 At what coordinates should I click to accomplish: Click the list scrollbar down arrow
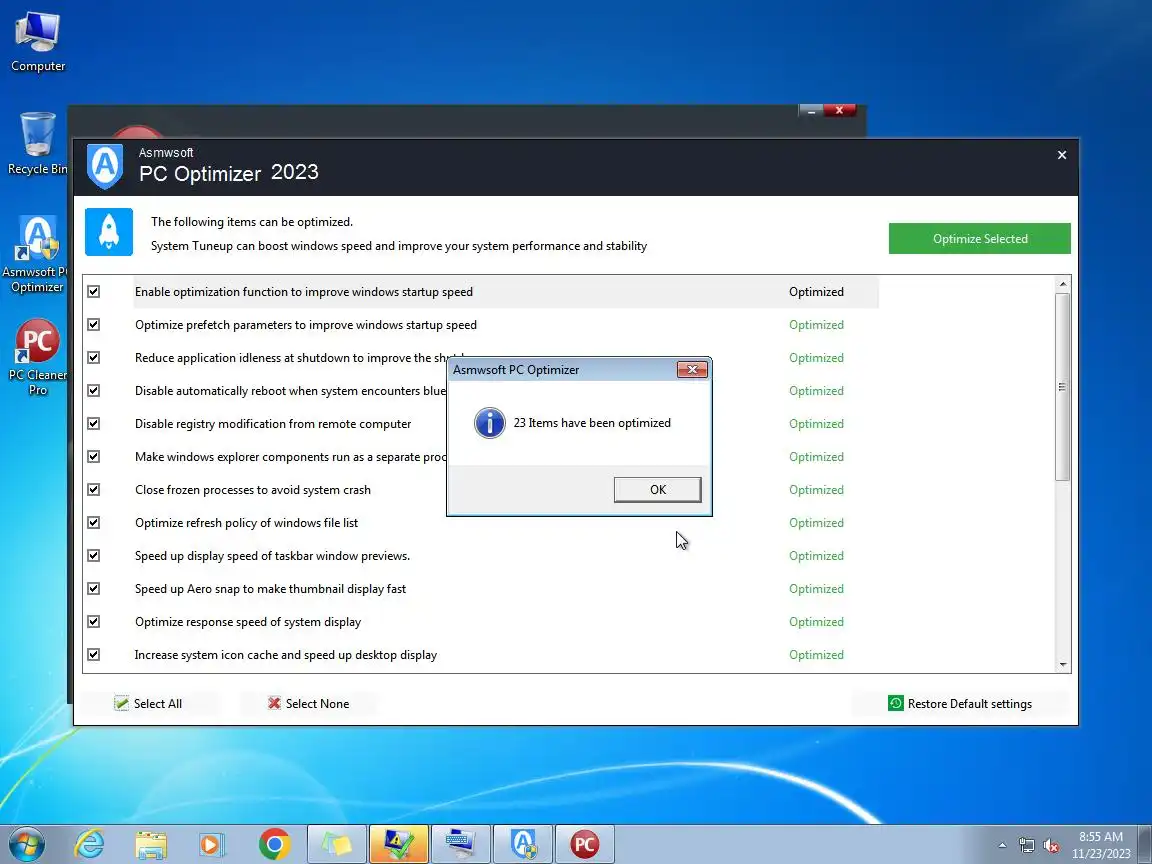click(x=1062, y=664)
